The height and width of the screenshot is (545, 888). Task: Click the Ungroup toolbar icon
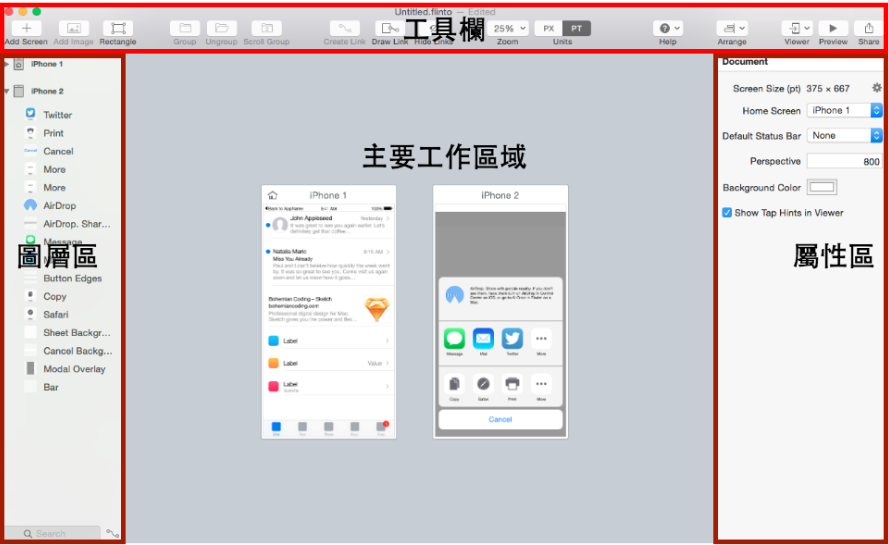[x=221, y=28]
